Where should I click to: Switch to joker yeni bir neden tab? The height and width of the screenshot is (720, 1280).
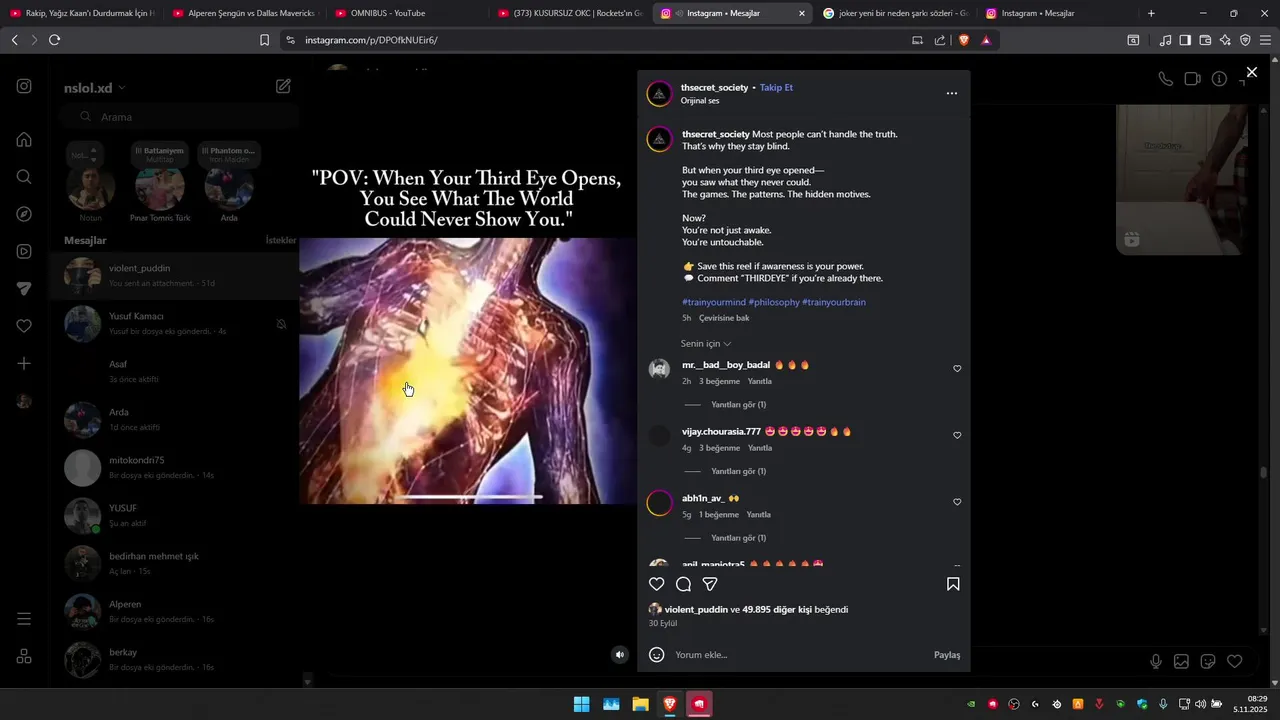point(895,13)
